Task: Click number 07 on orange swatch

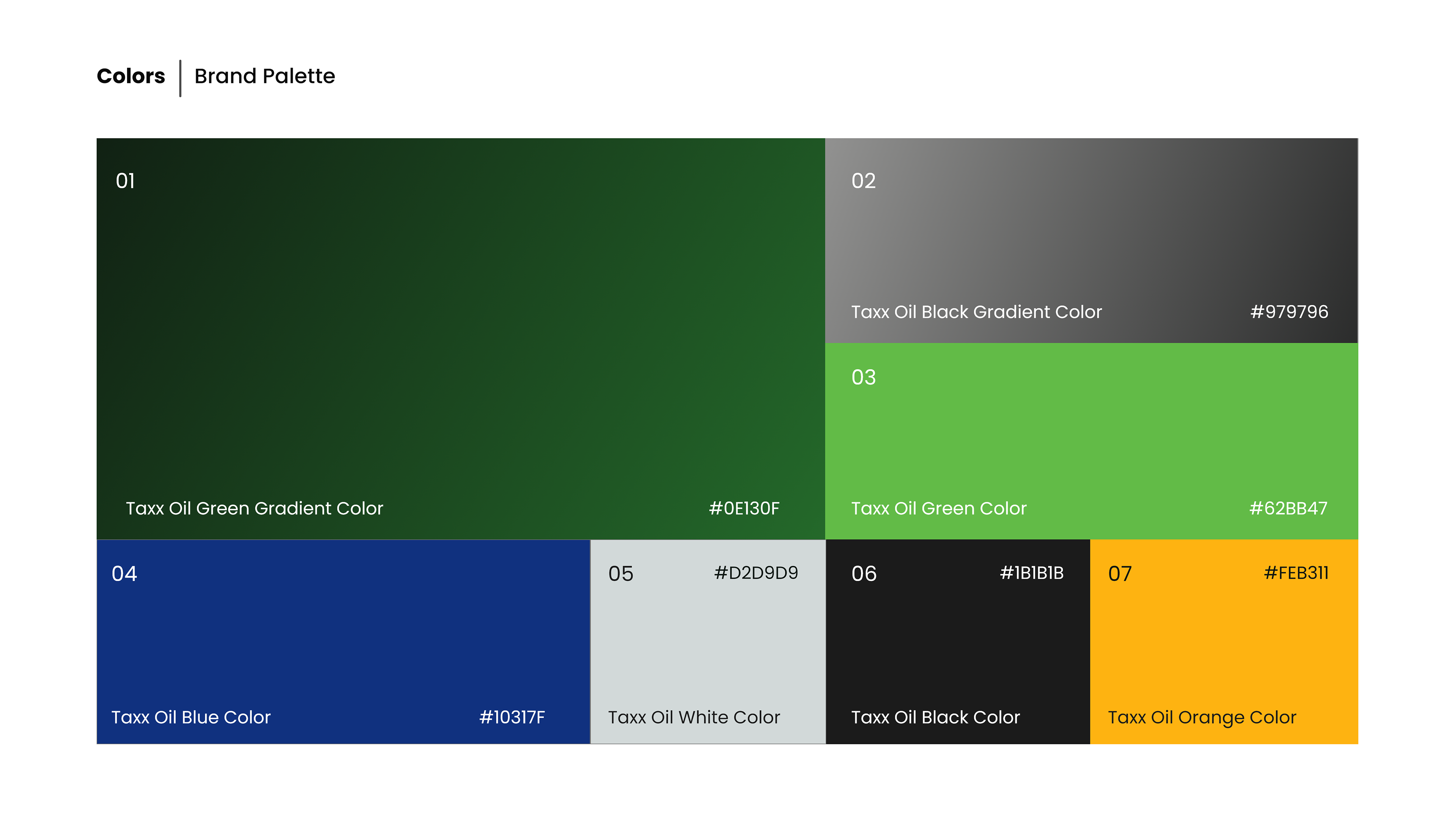Action: click(x=1120, y=574)
